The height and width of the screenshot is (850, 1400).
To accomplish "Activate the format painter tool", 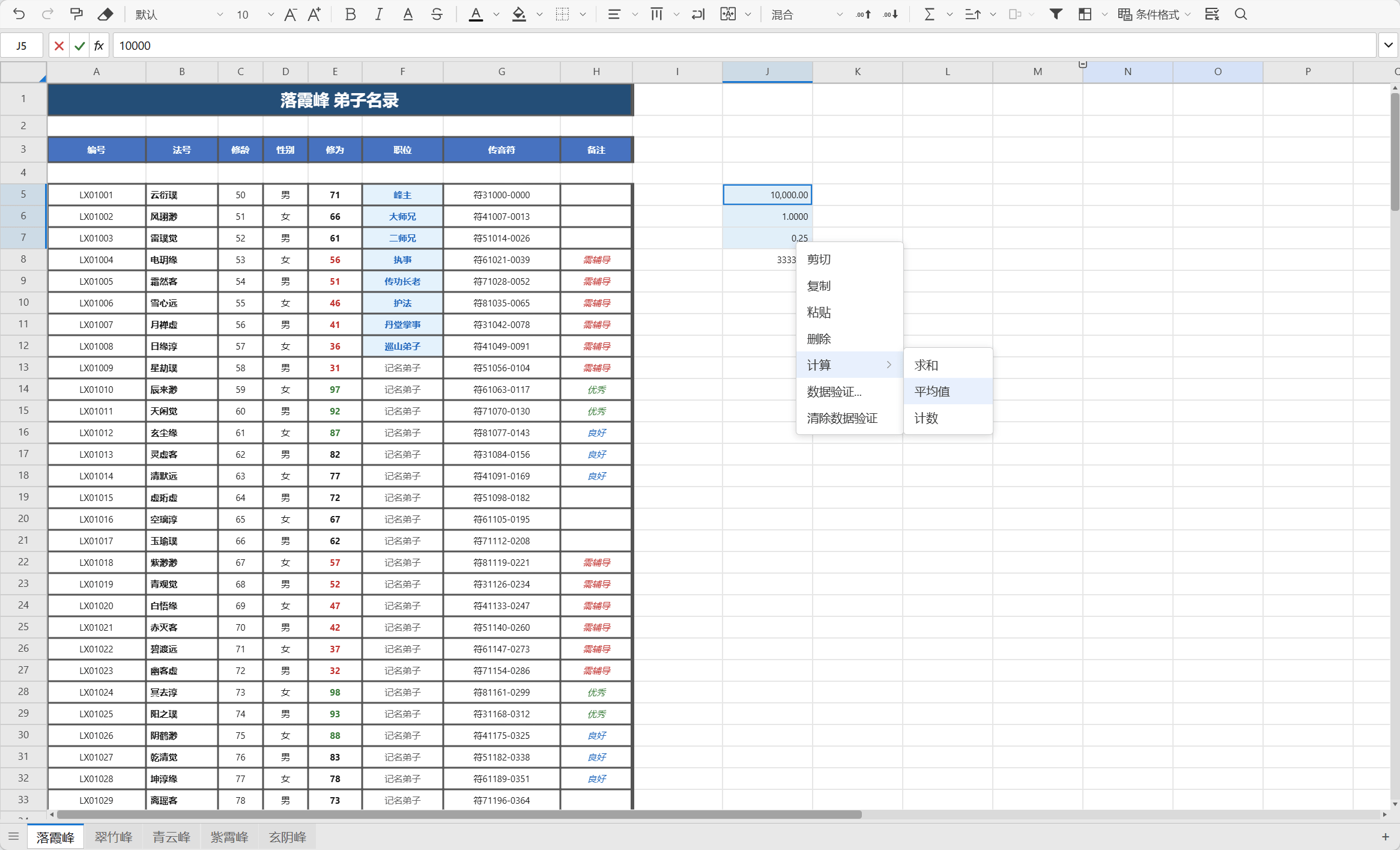I will tap(76, 14).
